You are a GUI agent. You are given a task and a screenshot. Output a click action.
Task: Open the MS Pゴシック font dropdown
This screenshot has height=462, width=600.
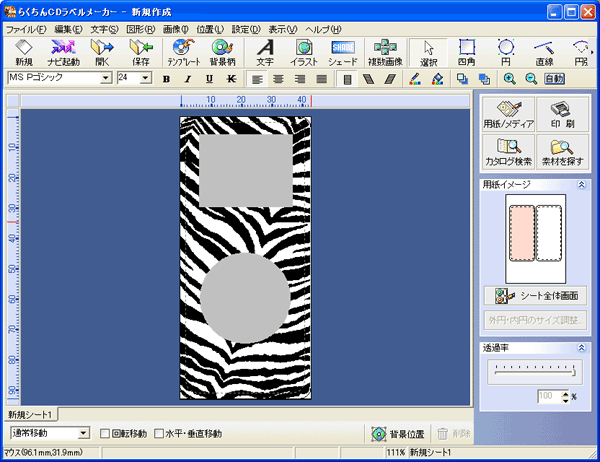[x=105, y=78]
